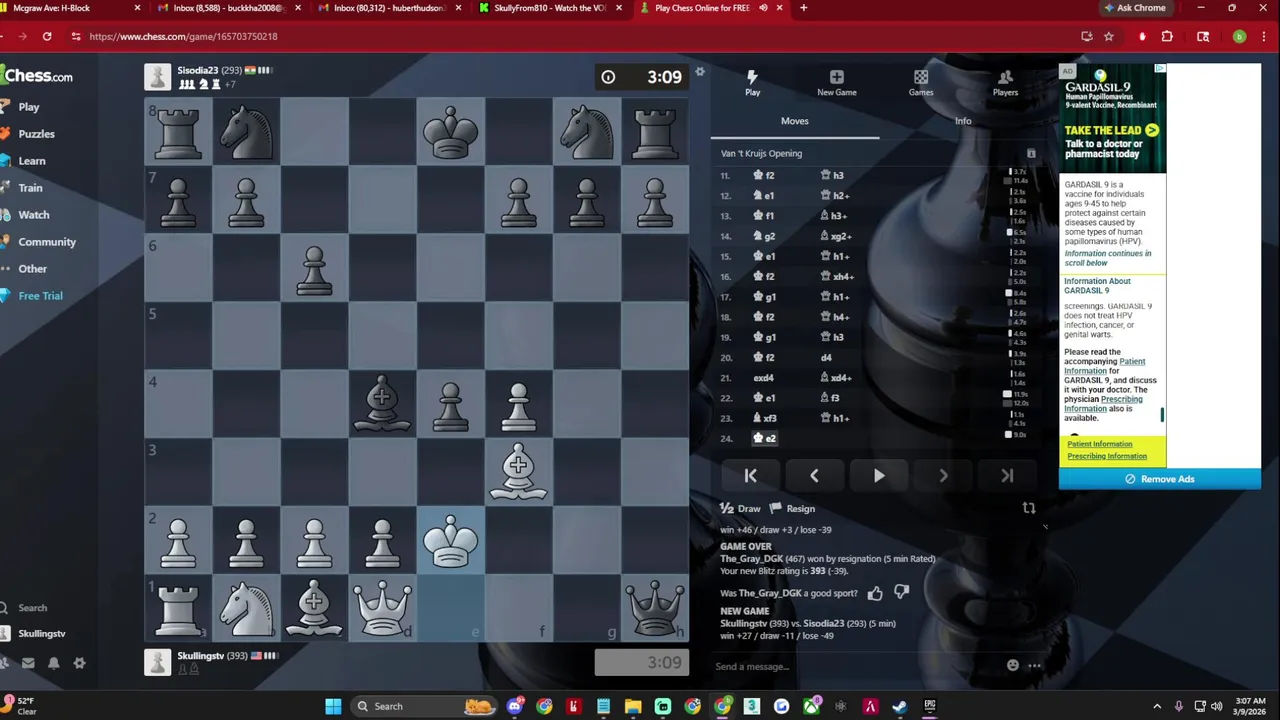Give thumbs up for good sport
Screen dimensions: 1280x720
pyautogui.click(x=875, y=593)
